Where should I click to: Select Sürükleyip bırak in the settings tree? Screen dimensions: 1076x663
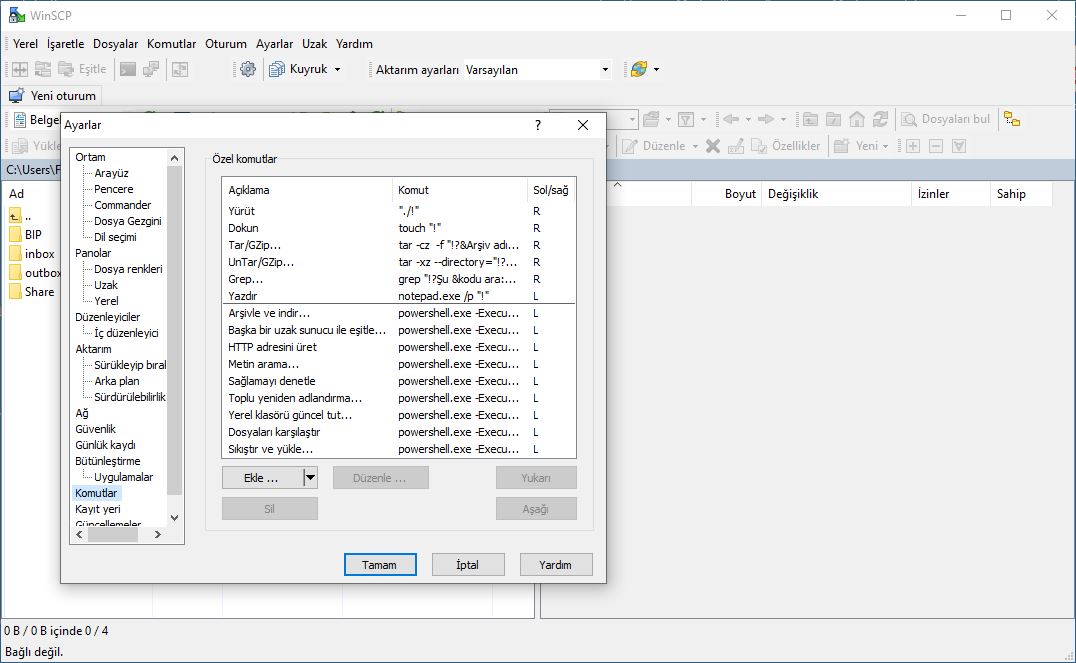coord(130,365)
